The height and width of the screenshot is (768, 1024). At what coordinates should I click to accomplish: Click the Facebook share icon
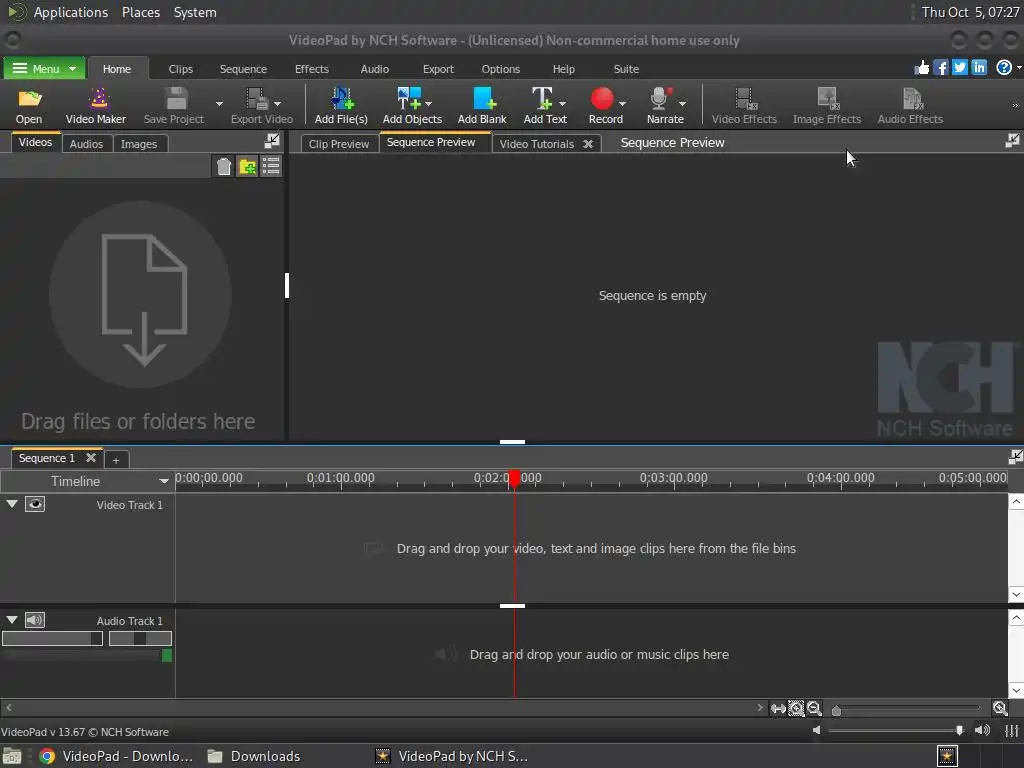pyautogui.click(x=940, y=67)
